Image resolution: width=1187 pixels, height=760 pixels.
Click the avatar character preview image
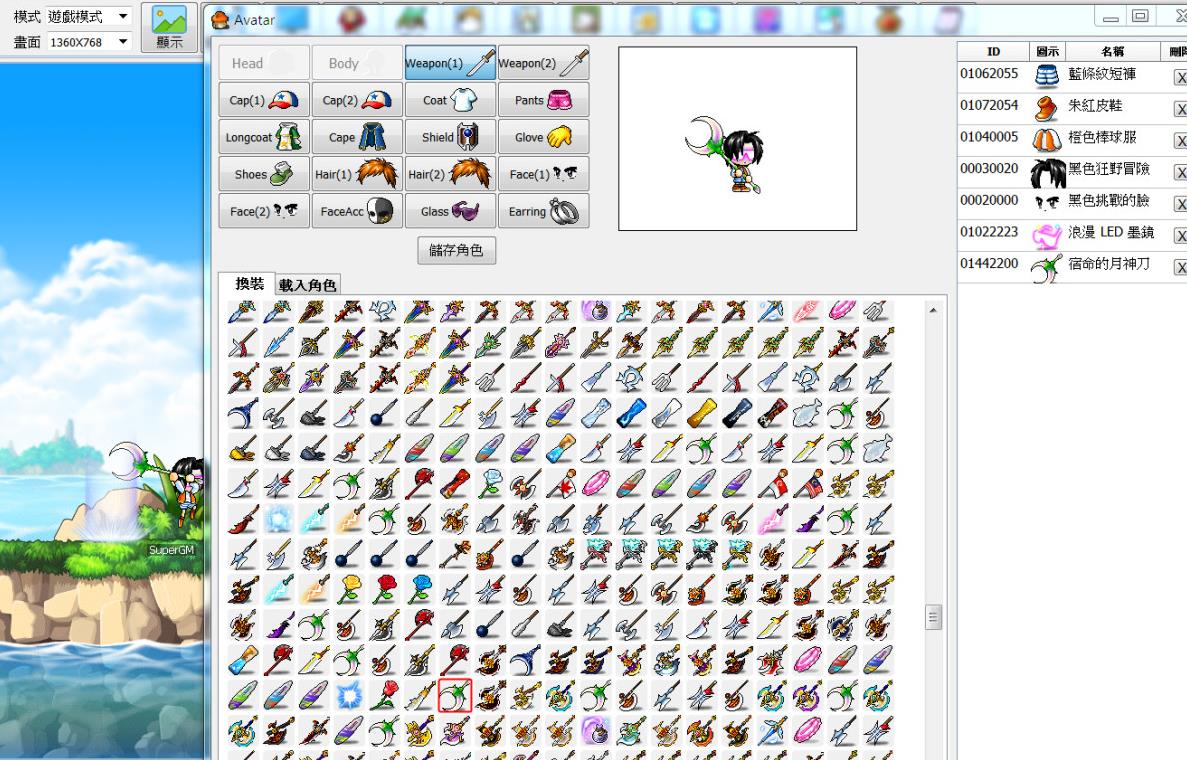pyautogui.click(x=724, y=155)
